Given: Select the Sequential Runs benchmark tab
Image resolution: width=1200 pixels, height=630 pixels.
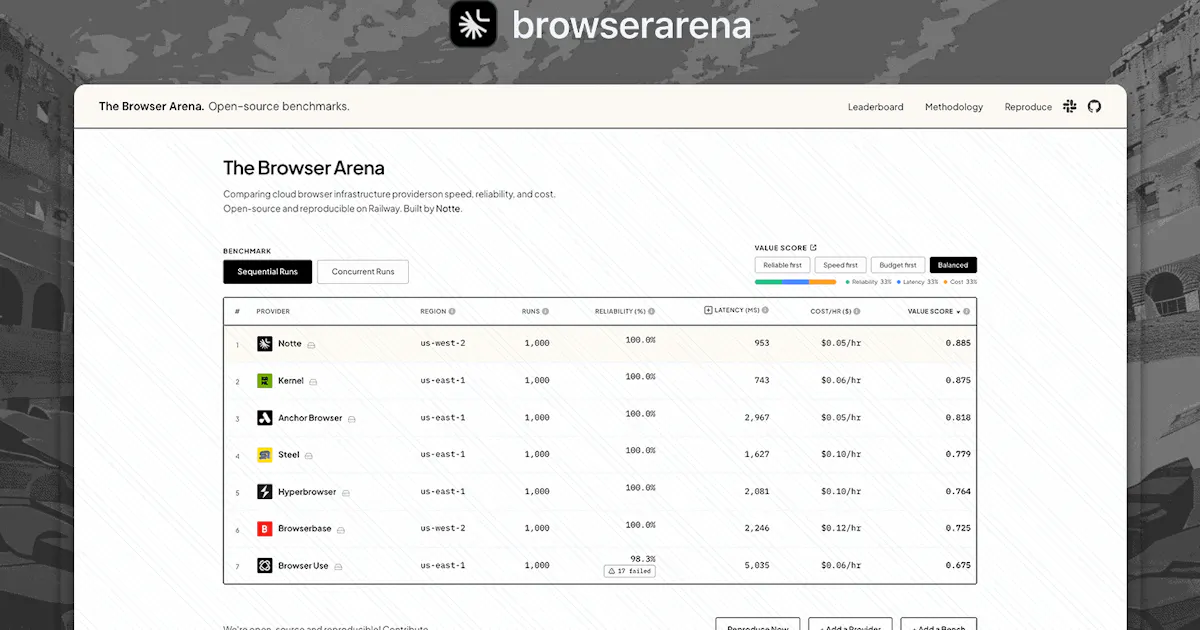Looking at the screenshot, I should 268,272.
